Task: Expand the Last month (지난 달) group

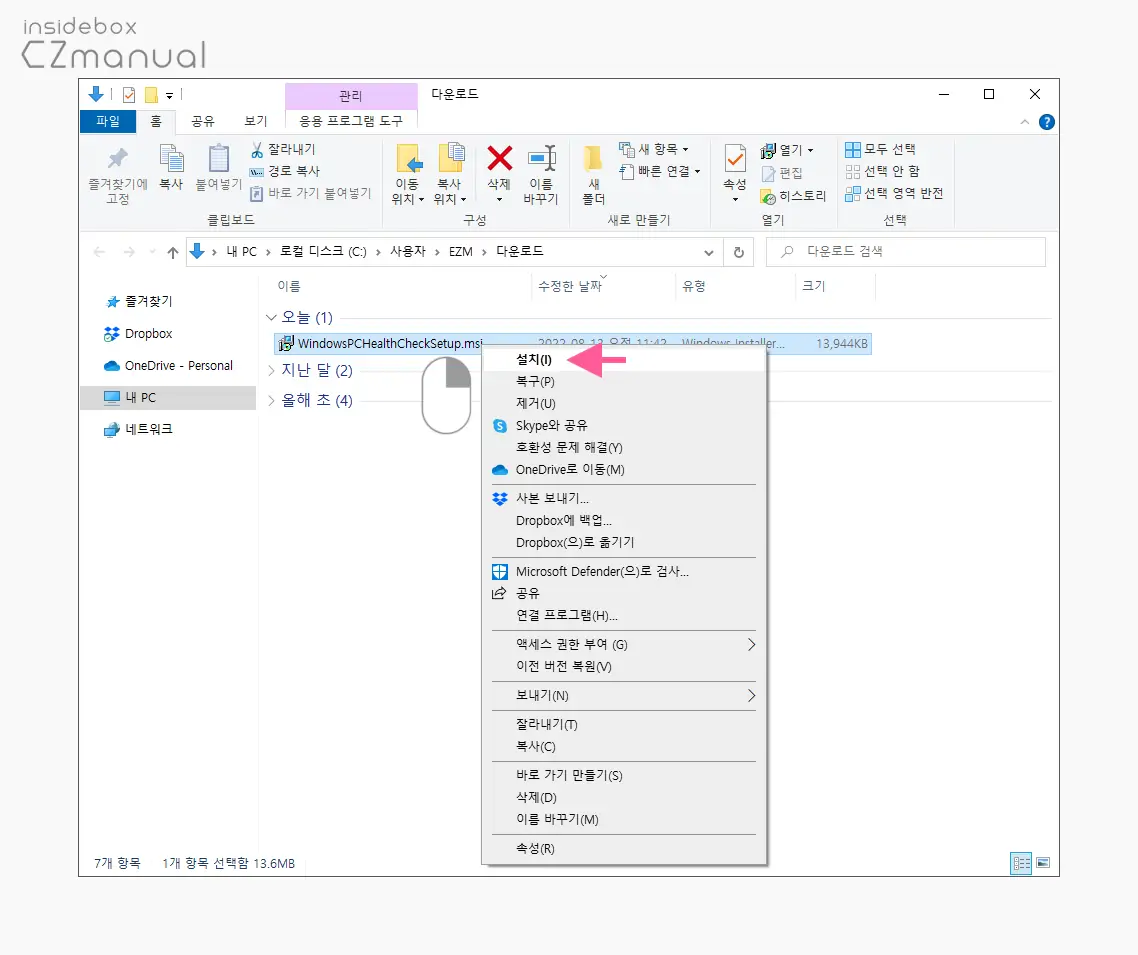Action: (271, 371)
